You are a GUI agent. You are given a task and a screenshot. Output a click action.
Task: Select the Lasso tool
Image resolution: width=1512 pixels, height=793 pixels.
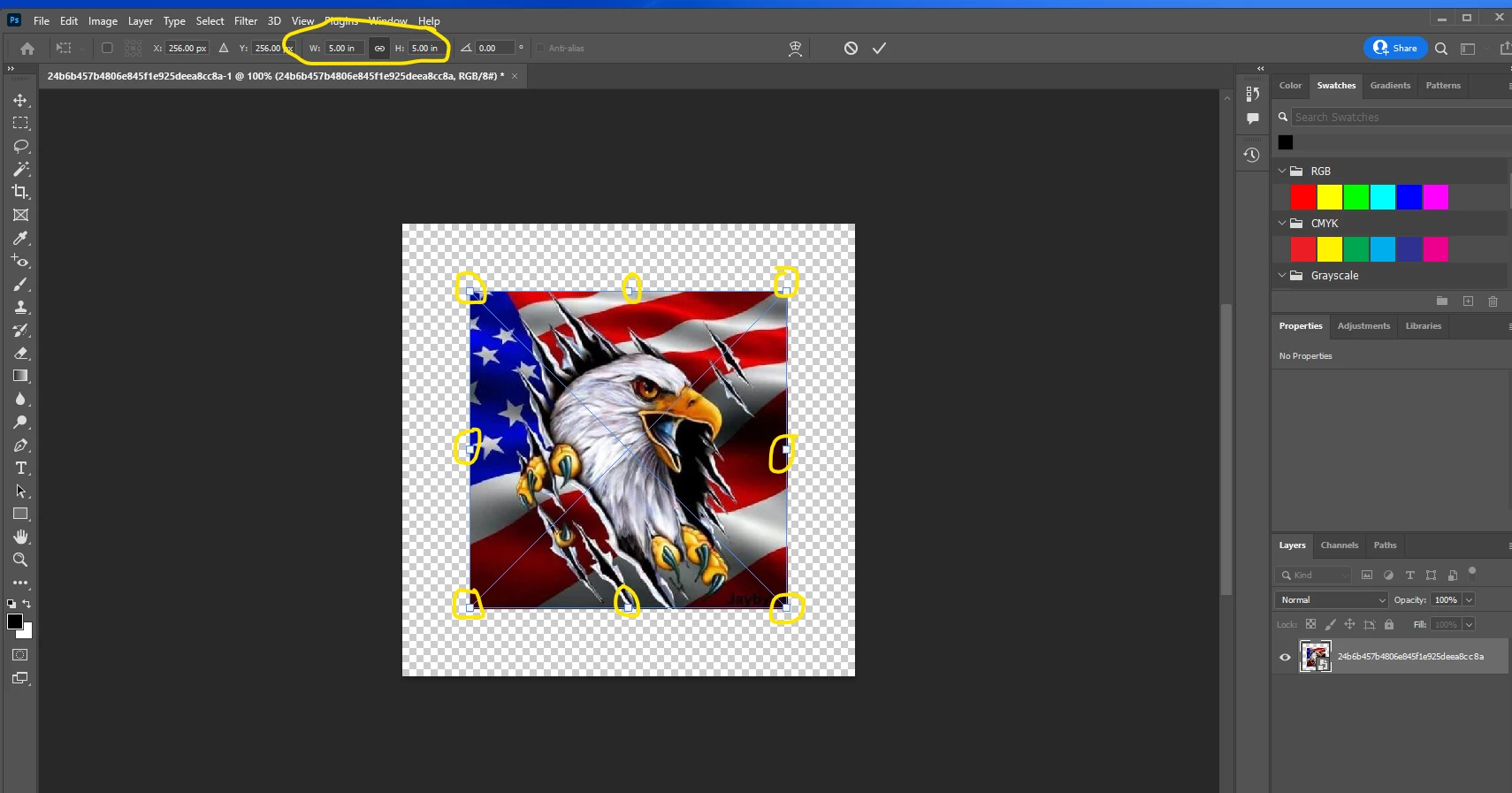point(20,146)
